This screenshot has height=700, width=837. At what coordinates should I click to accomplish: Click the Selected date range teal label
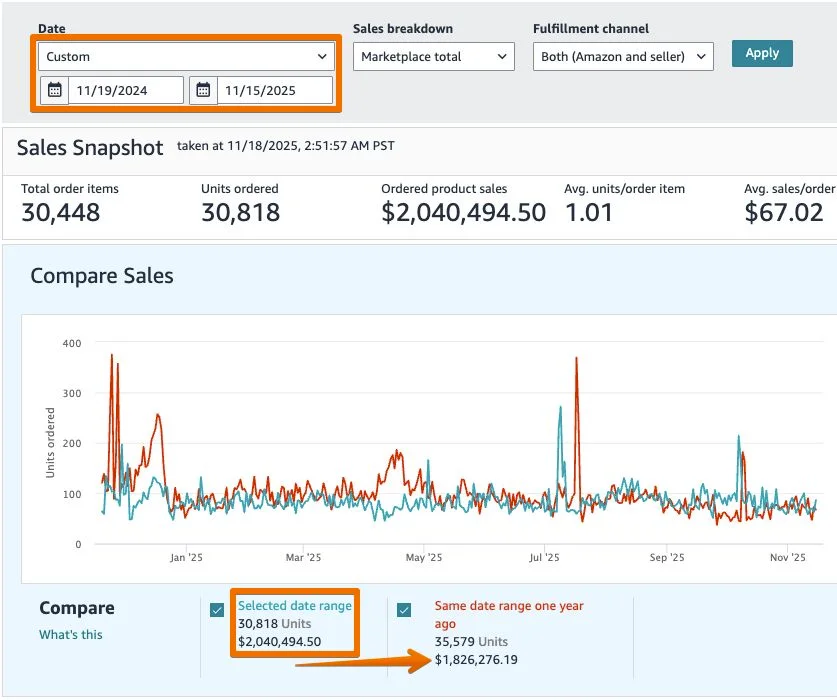coord(294,606)
